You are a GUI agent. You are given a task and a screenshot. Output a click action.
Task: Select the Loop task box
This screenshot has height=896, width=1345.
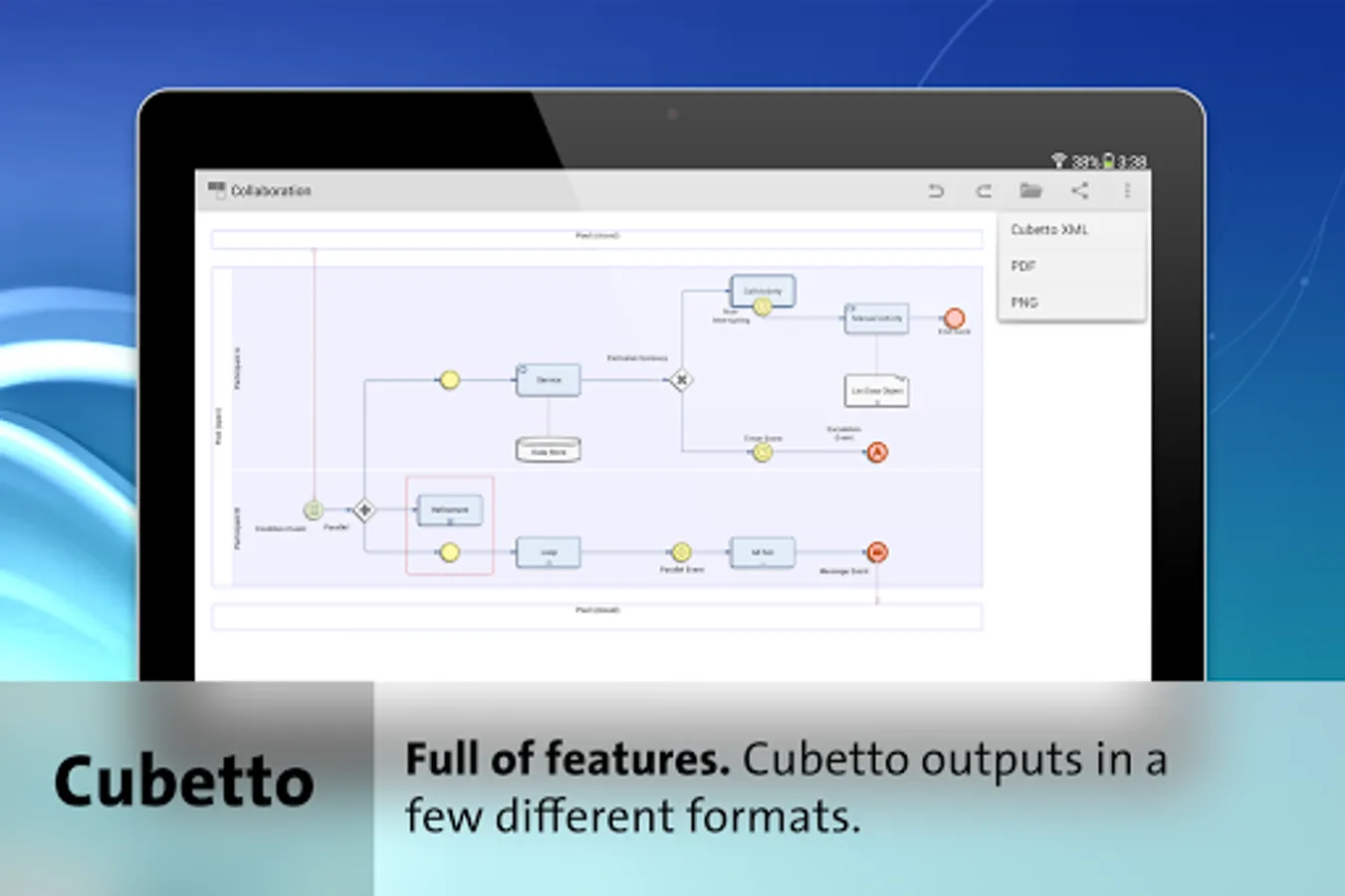(549, 552)
